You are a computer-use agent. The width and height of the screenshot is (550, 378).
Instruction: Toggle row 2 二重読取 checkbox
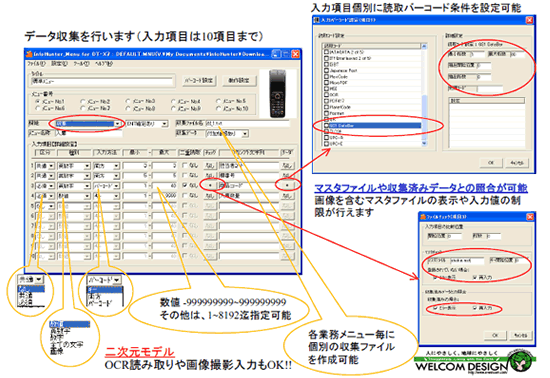pyautogui.click(x=185, y=175)
